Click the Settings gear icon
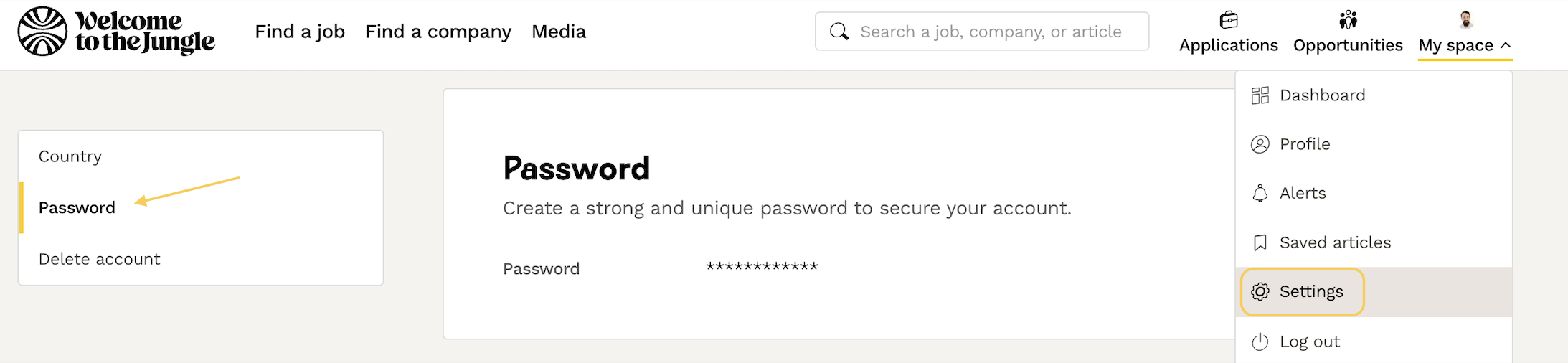This screenshot has height=363, width=1568. [1260, 292]
